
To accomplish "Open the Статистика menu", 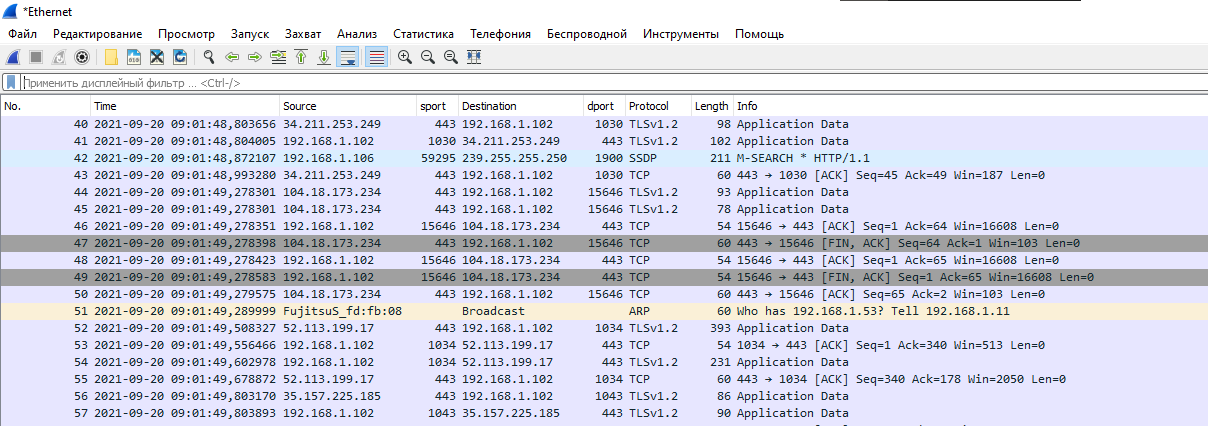I will tap(423, 34).
